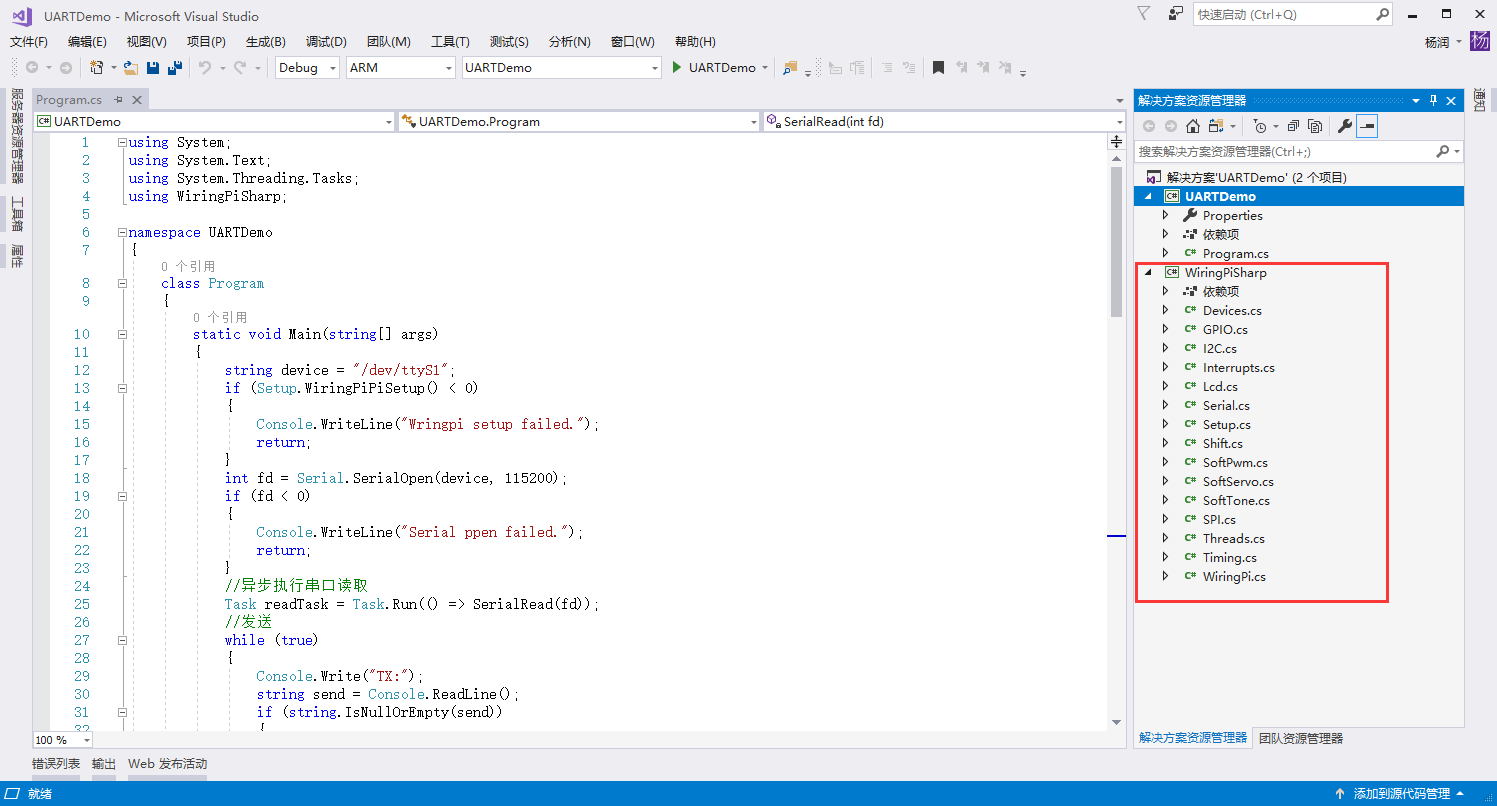
Task: Click the bookmark icon in the toolbar
Action: point(938,68)
